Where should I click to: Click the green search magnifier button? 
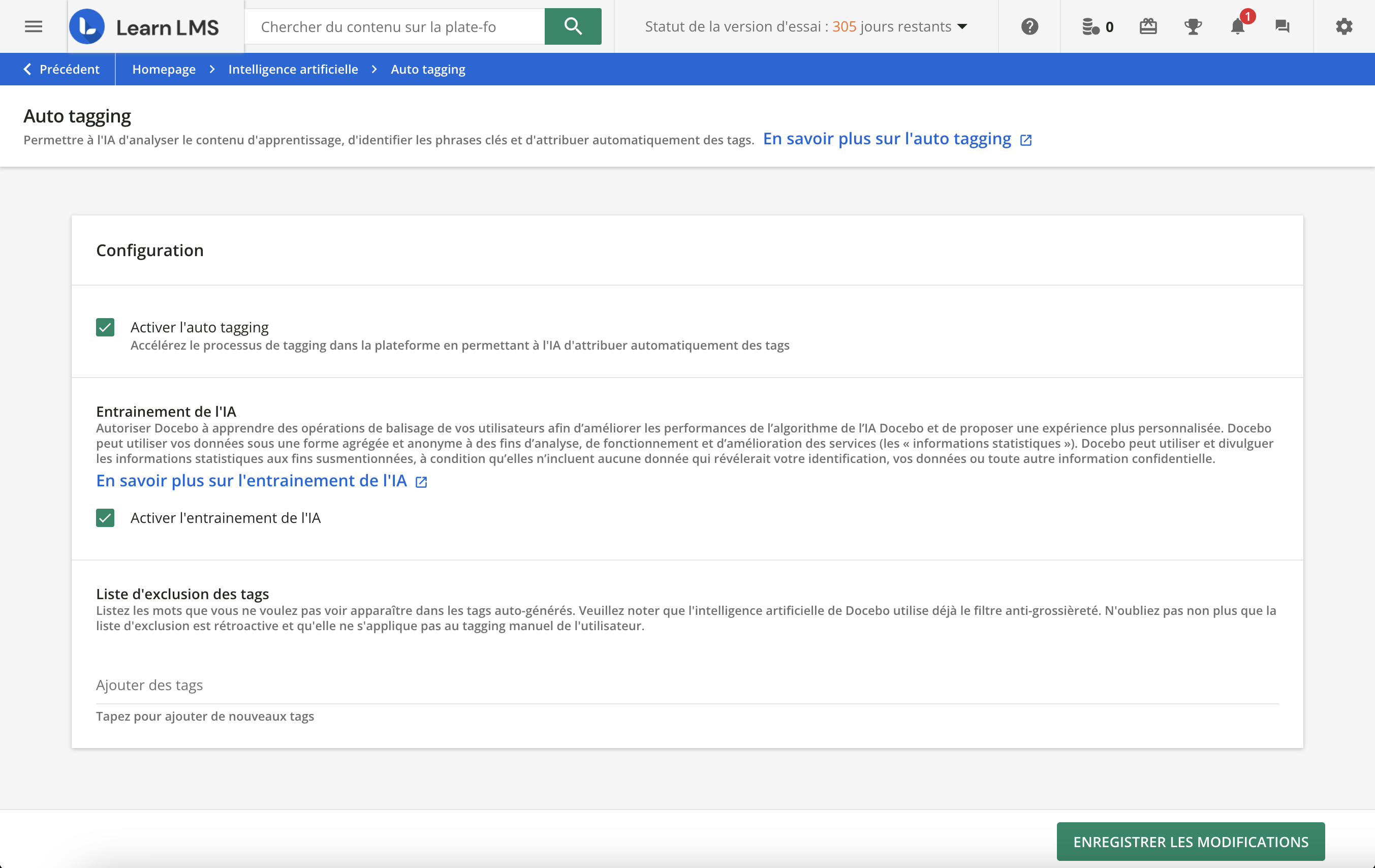[573, 26]
